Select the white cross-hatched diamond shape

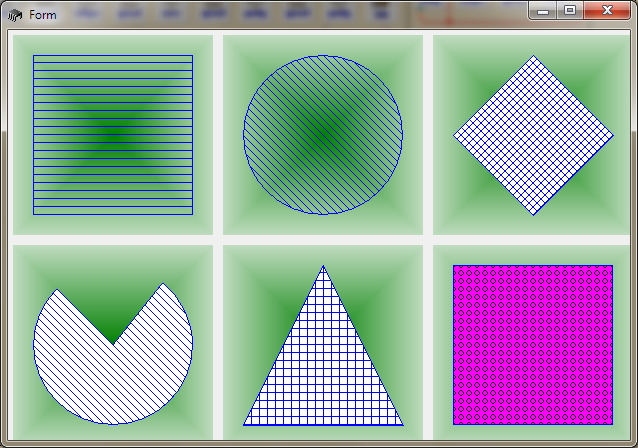[x=533, y=135]
